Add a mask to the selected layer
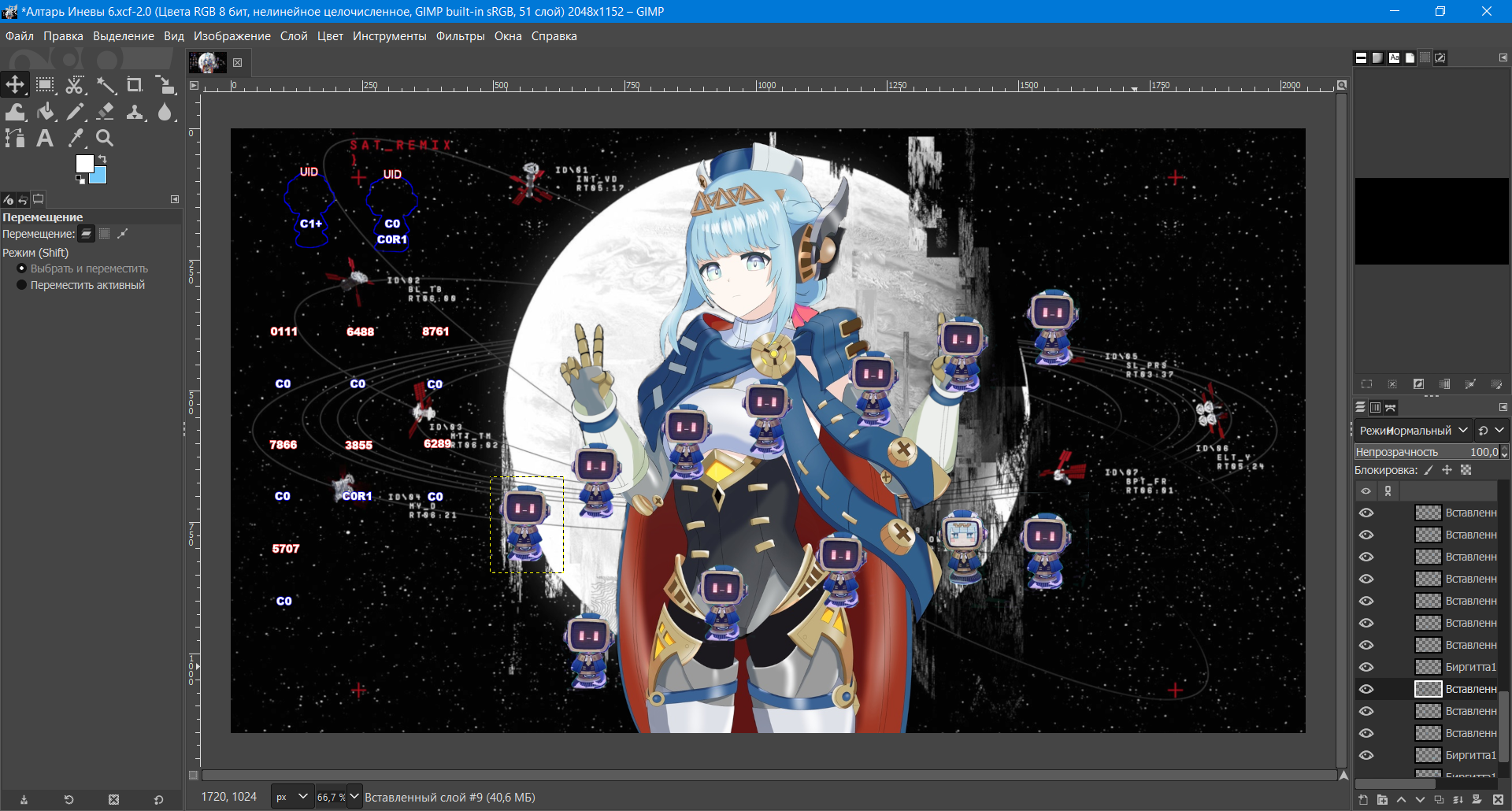This screenshot has width=1512, height=811. (x=1477, y=800)
